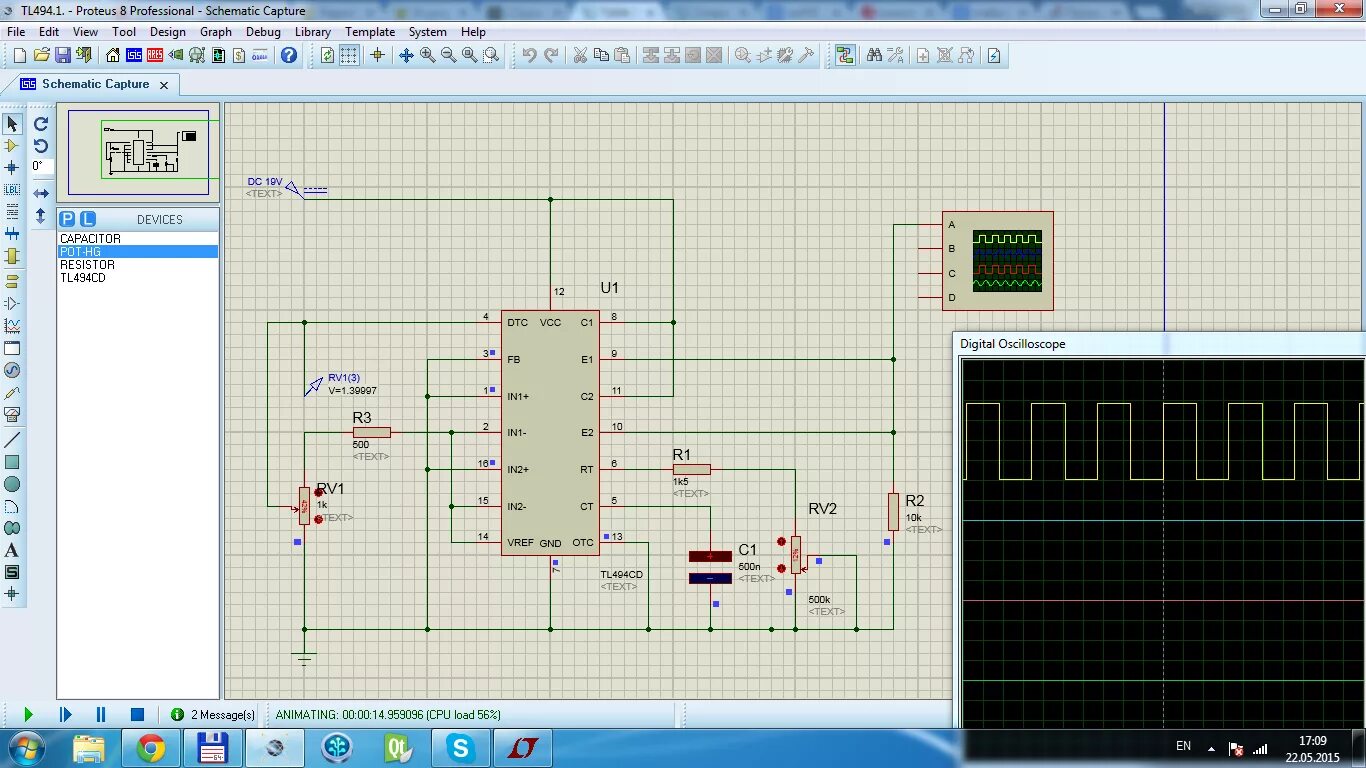
Task: Select the 2D Graphics Text tool
Action: pyautogui.click(x=12, y=550)
